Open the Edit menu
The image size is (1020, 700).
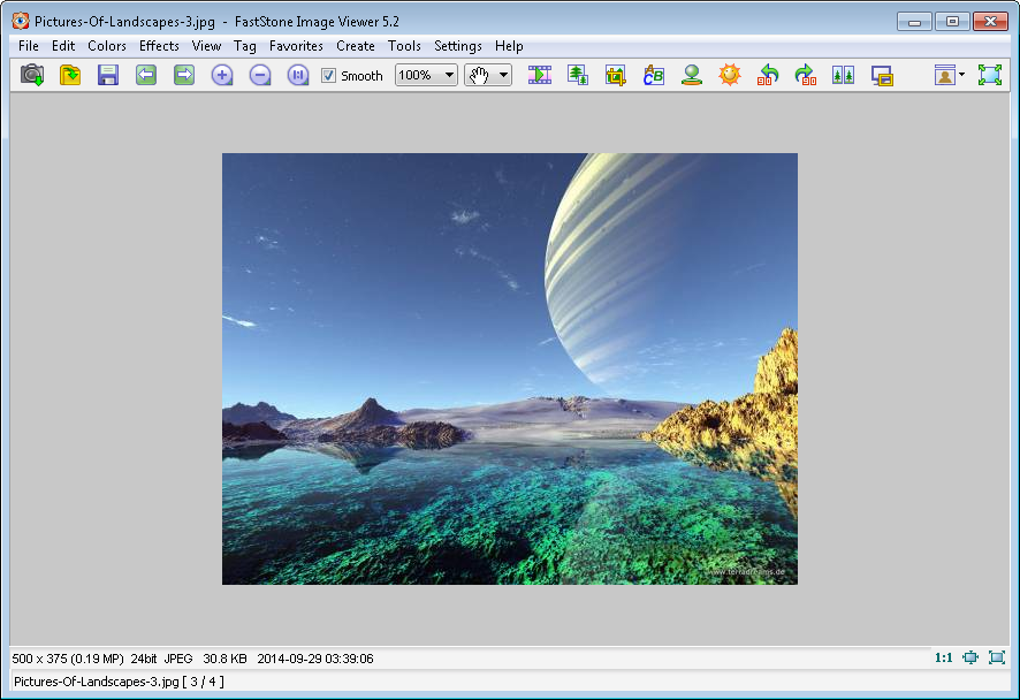tap(63, 46)
